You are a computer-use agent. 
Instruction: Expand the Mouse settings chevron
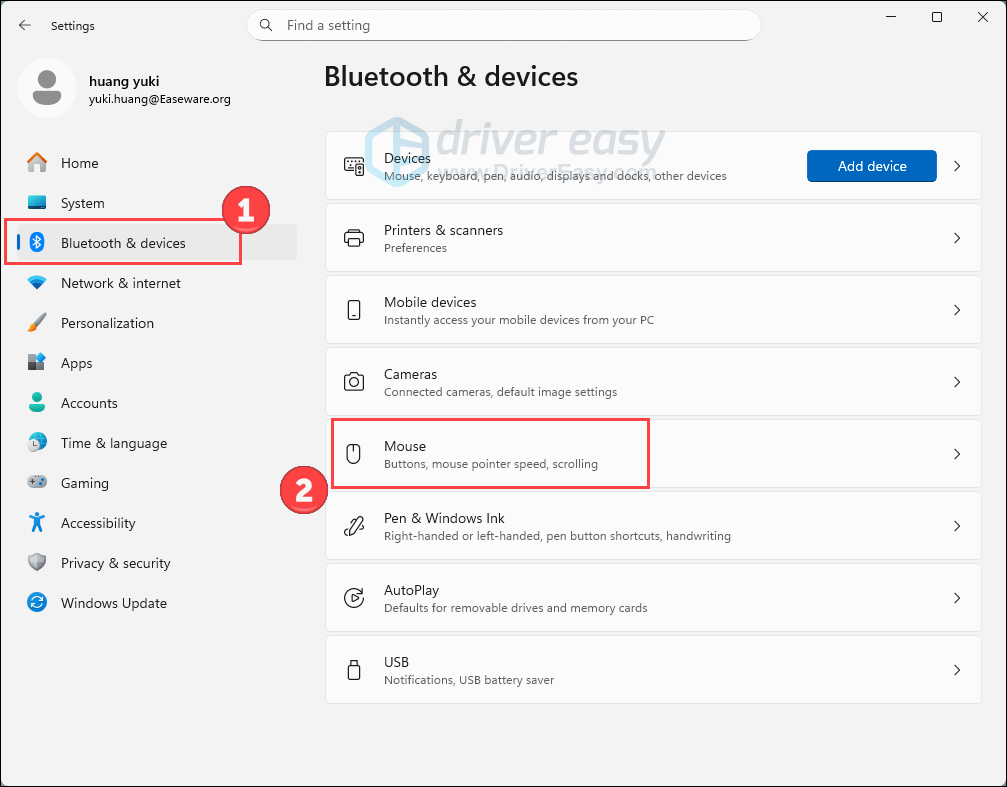pos(957,454)
